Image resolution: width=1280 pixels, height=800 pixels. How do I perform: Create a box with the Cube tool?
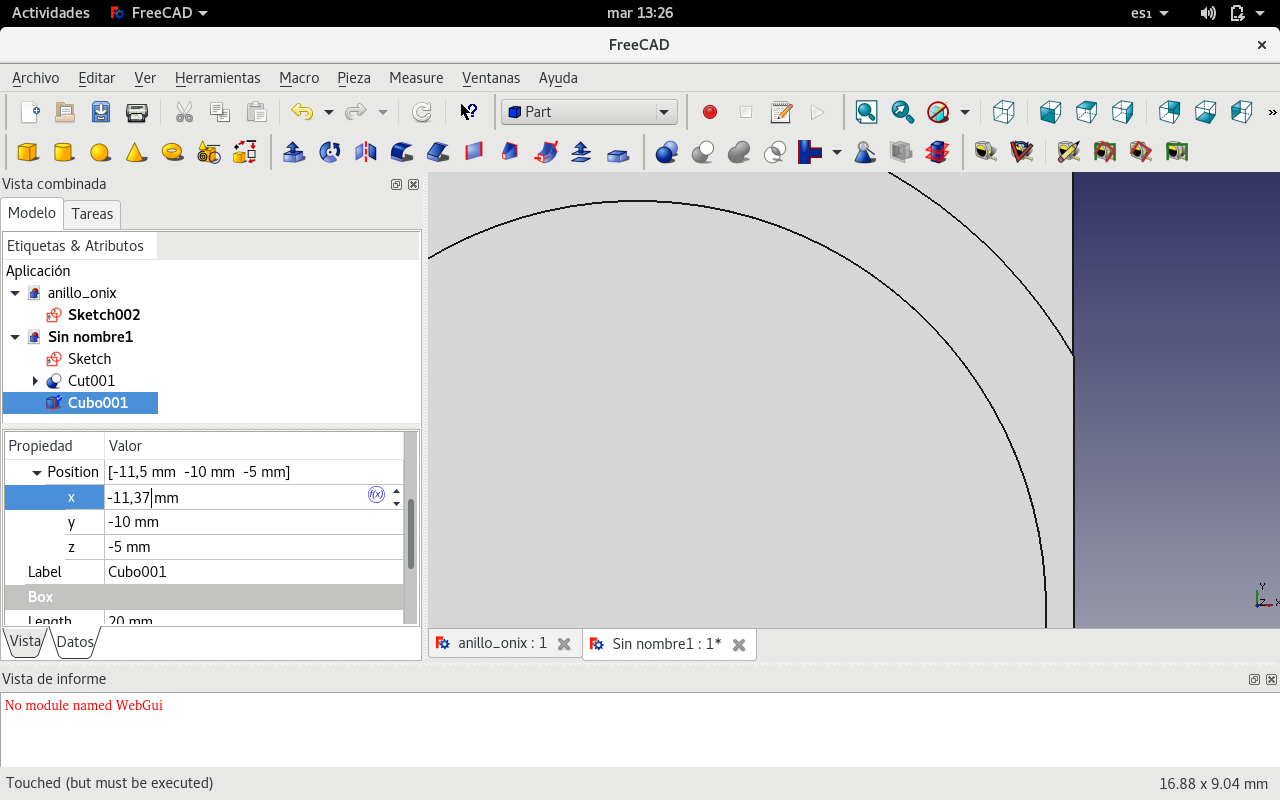[28, 152]
